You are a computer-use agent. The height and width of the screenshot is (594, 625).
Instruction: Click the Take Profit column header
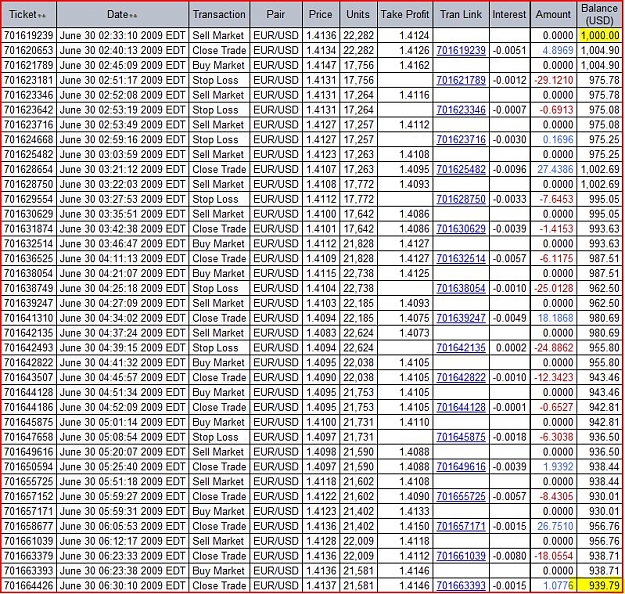click(405, 15)
